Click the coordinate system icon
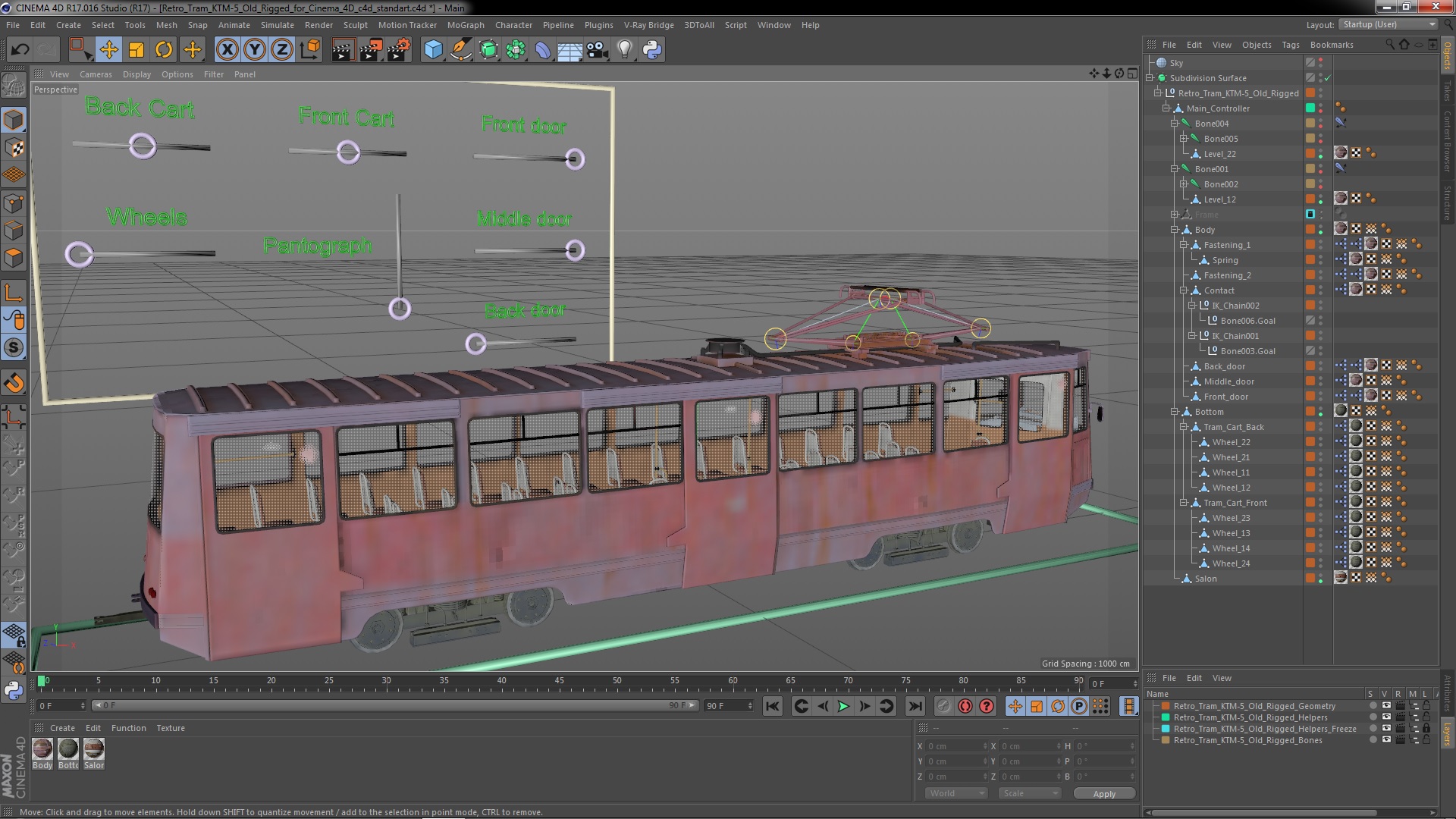Screen dimensions: 1456x819 (310, 50)
